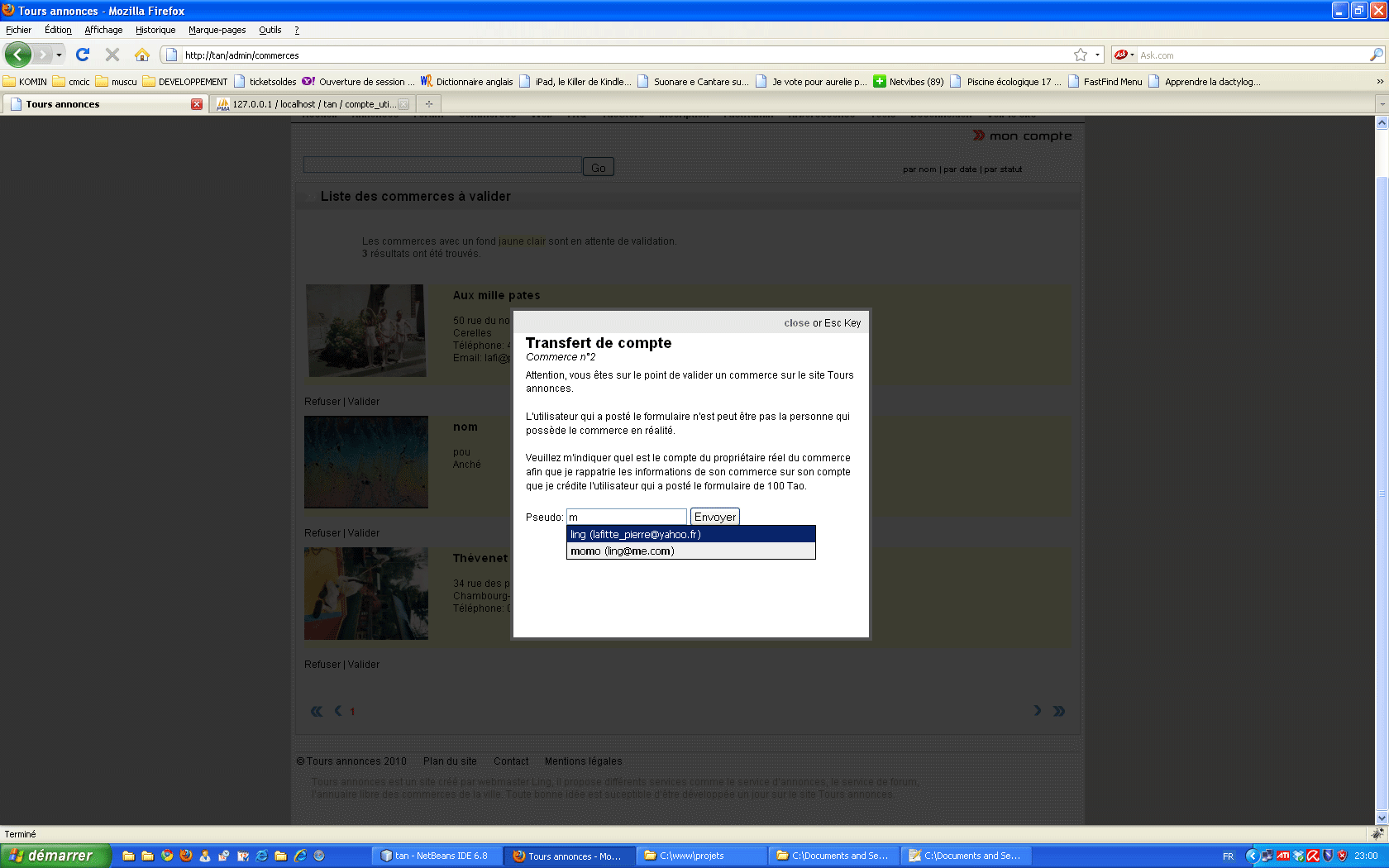
Task: Open the Affichage menu
Action: (103, 30)
